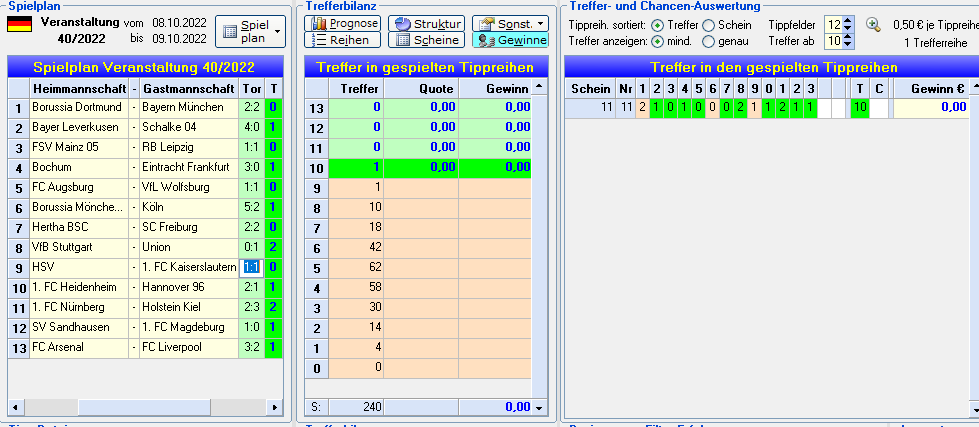Select the mind. Treffer display option
This screenshot has width=979, height=427.
pyautogui.click(x=657, y=42)
